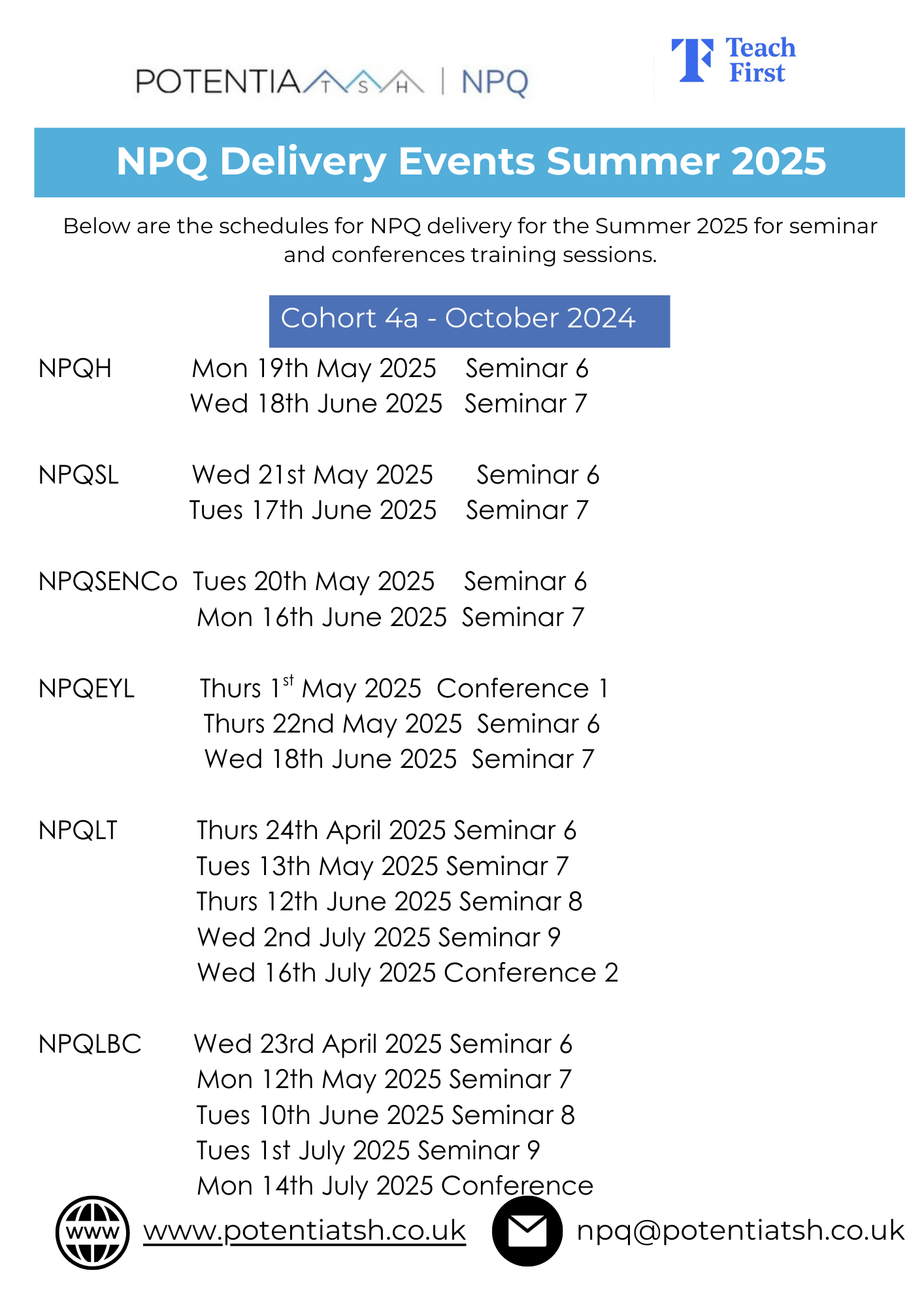Click the NPQSL programme heading
The width and height of the screenshot is (924, 1307).
pyautogui.click(x=78, y=475)
